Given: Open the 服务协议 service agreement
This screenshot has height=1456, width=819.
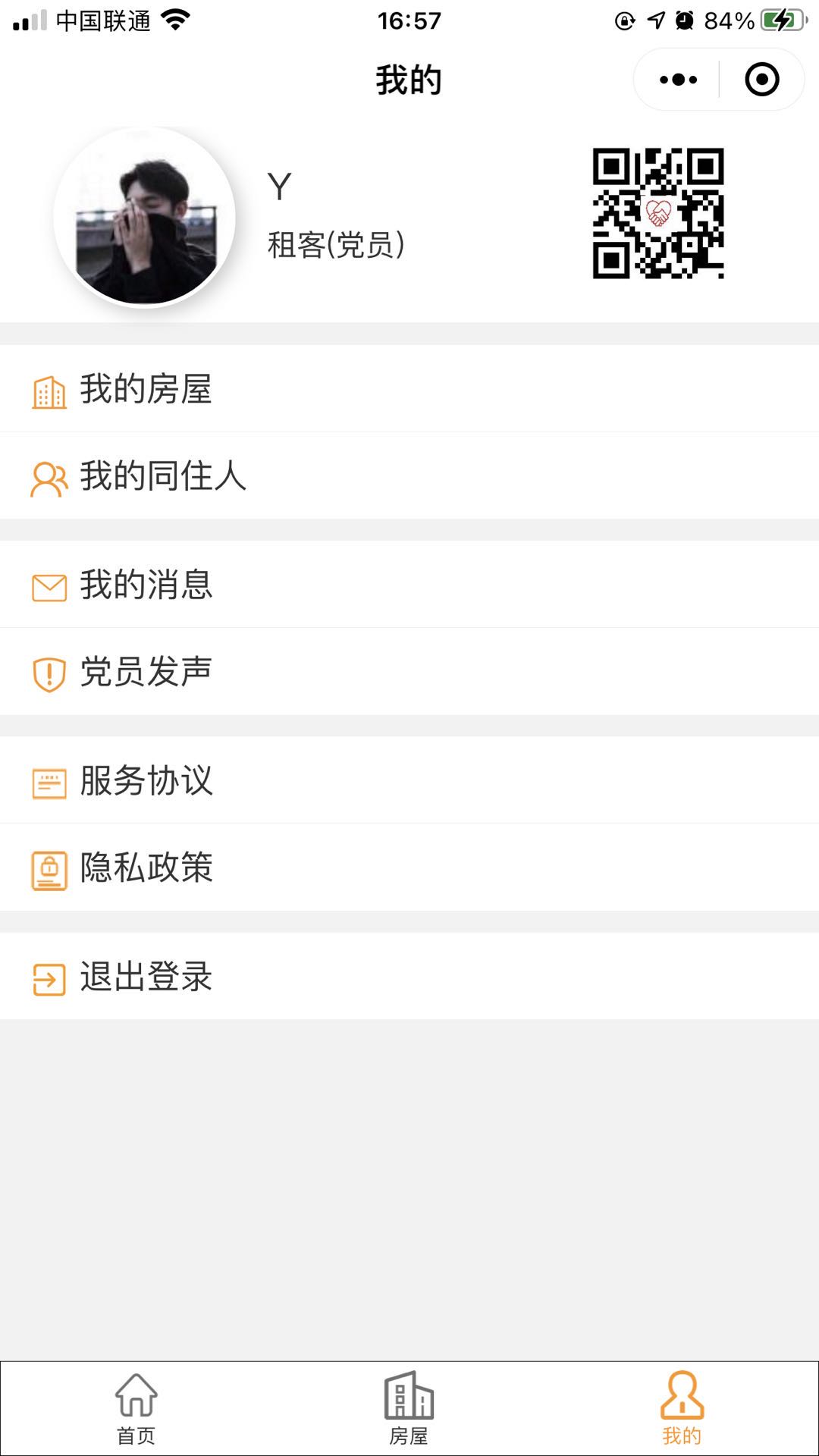Looking at the screenshot, I should (409, 780).
